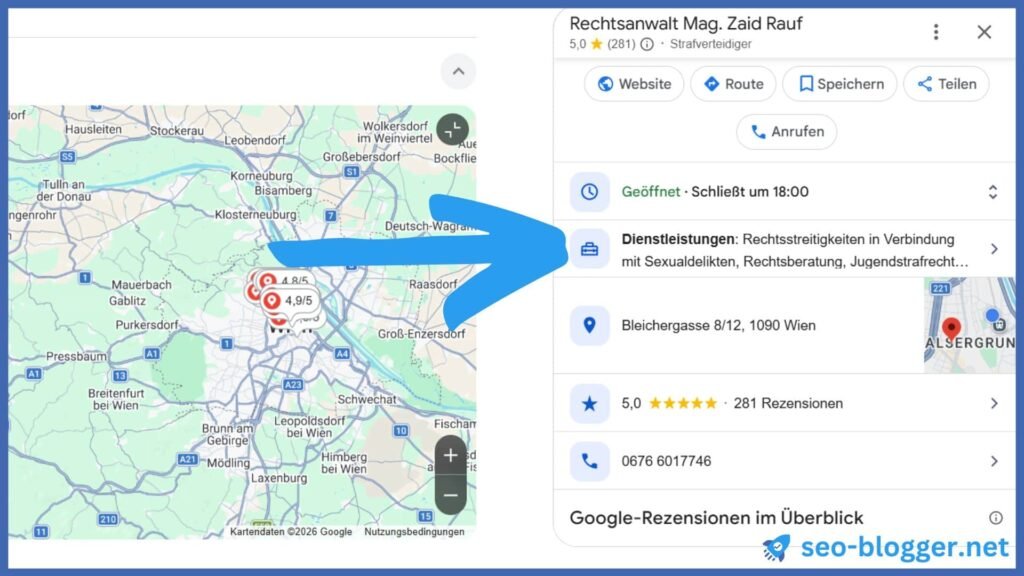The width and height of the screenshot is (1024, 576).
Task: Open the 281 Rezensionen chevron
Action: [994, 404]
